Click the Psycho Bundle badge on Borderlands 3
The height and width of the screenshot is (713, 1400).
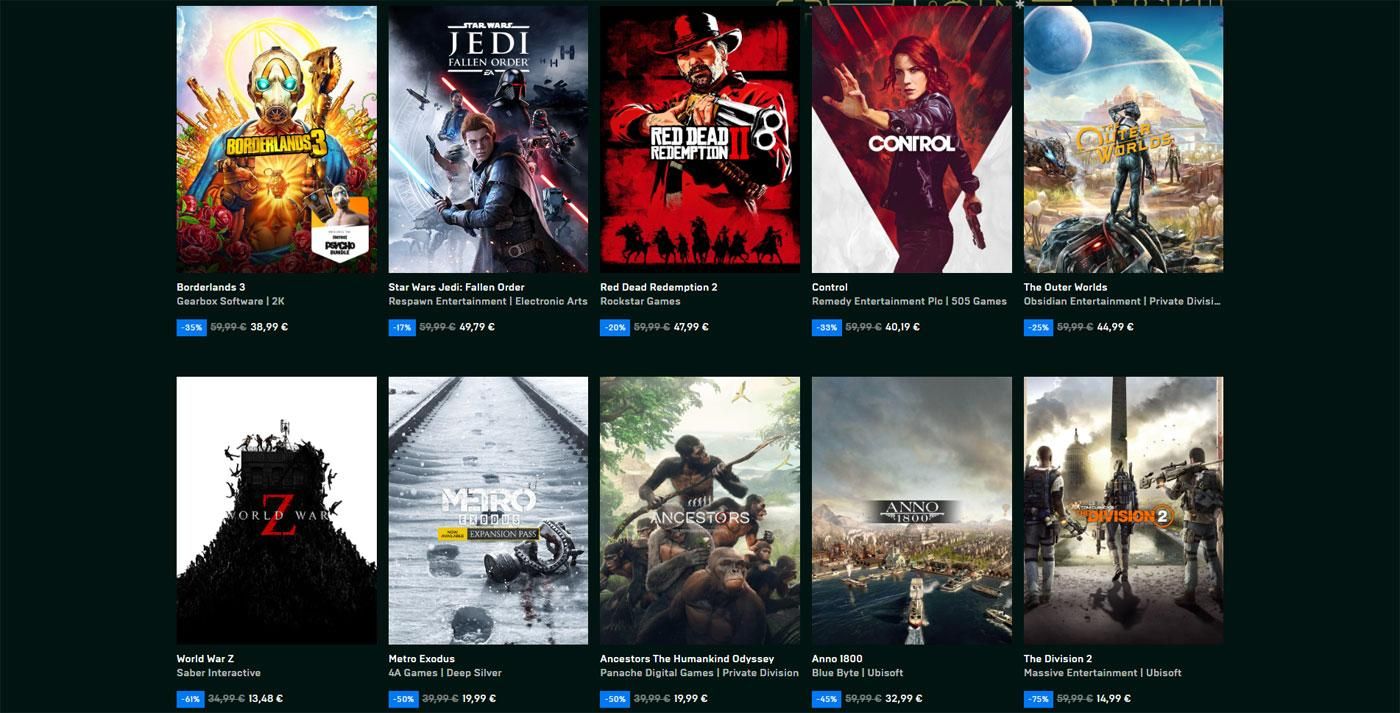pyautogui.click(x=340, y=228)
